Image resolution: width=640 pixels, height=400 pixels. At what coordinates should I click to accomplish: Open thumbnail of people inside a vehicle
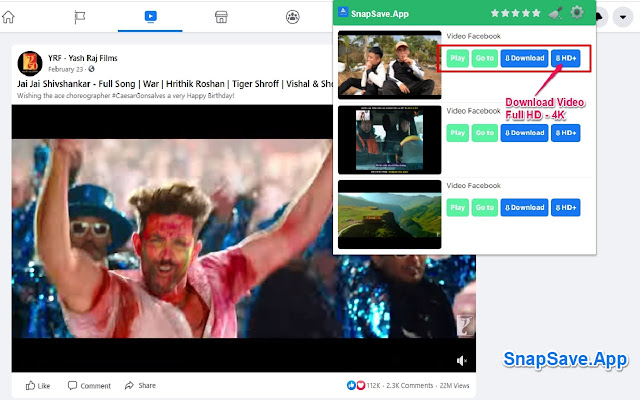tap(390, 140)
